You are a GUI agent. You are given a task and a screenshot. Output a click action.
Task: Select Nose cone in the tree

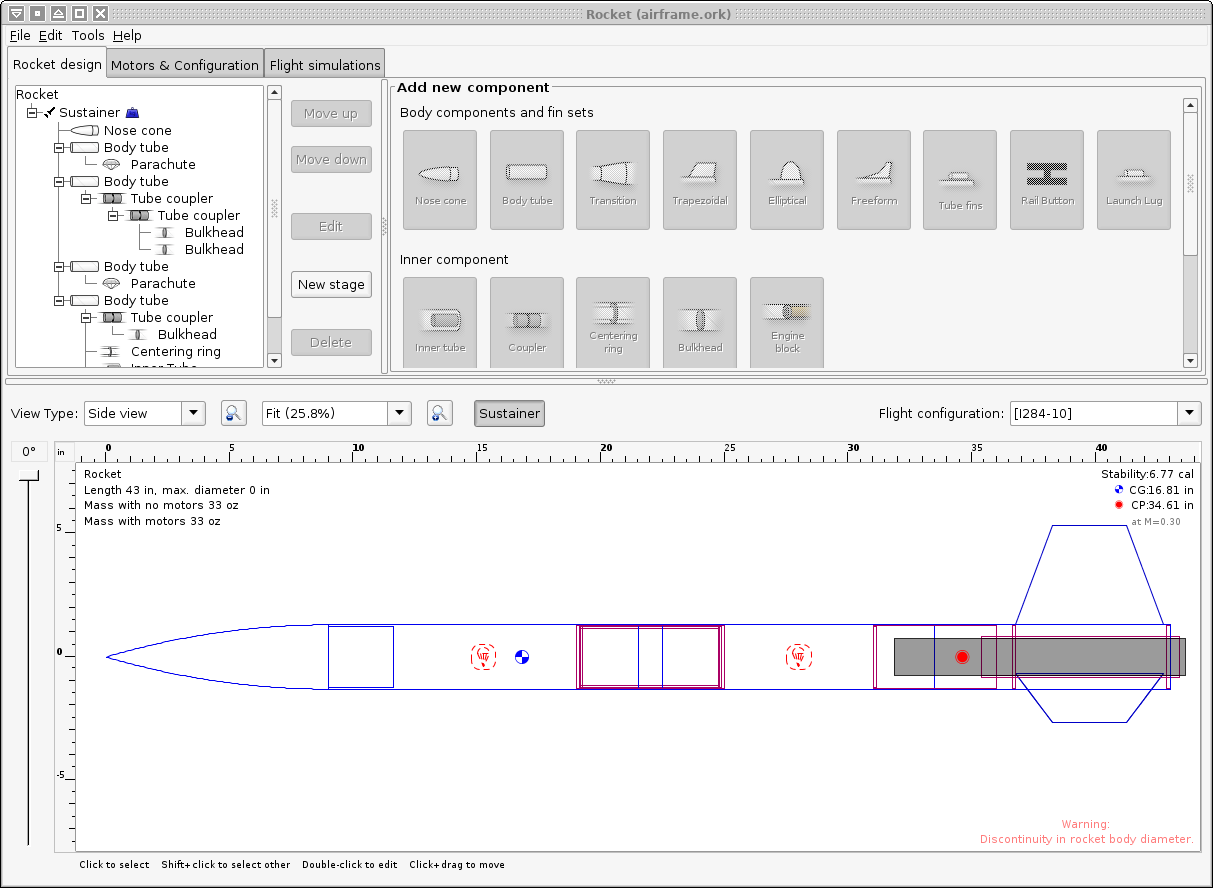(138, 130)
